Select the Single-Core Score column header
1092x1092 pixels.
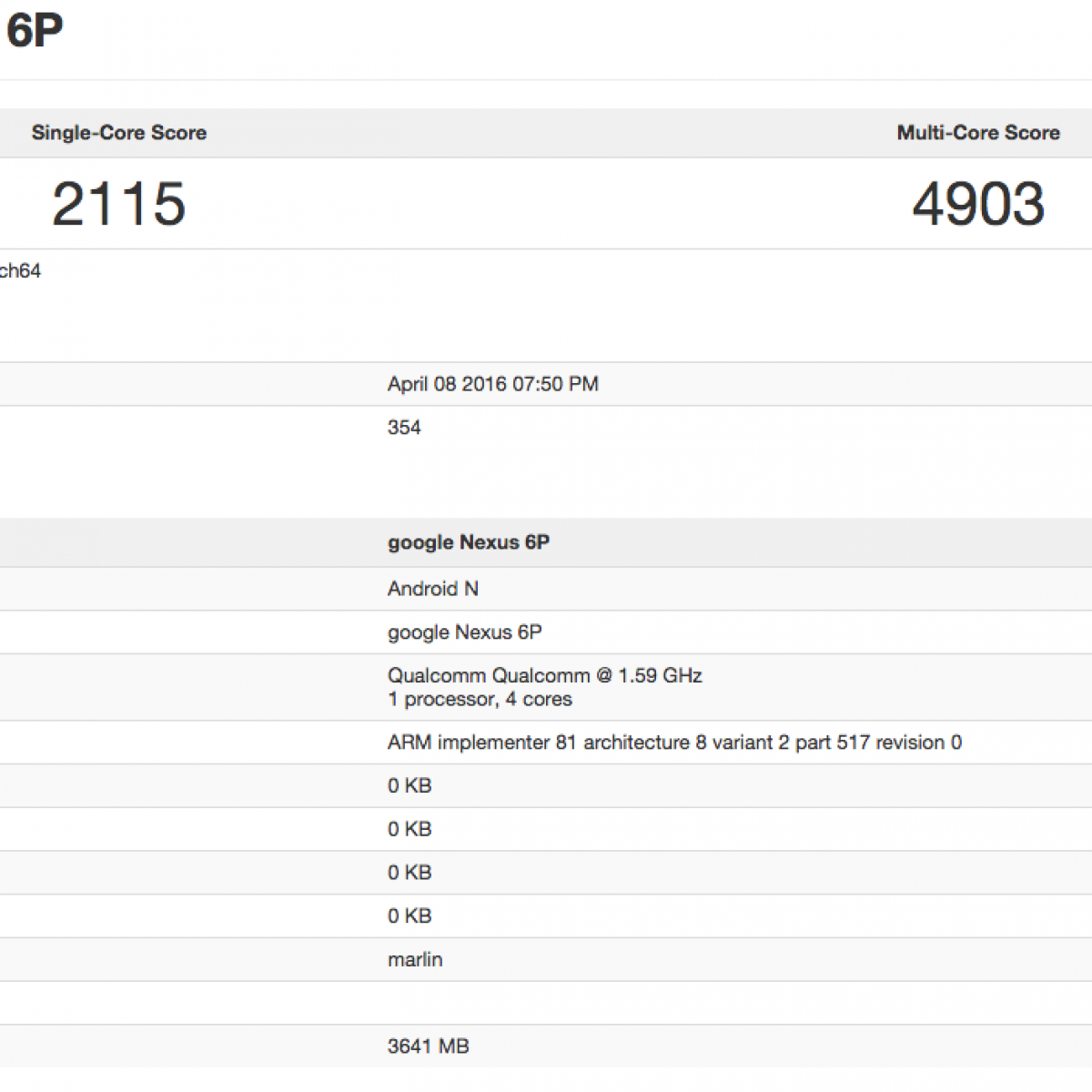pos(118,133)
